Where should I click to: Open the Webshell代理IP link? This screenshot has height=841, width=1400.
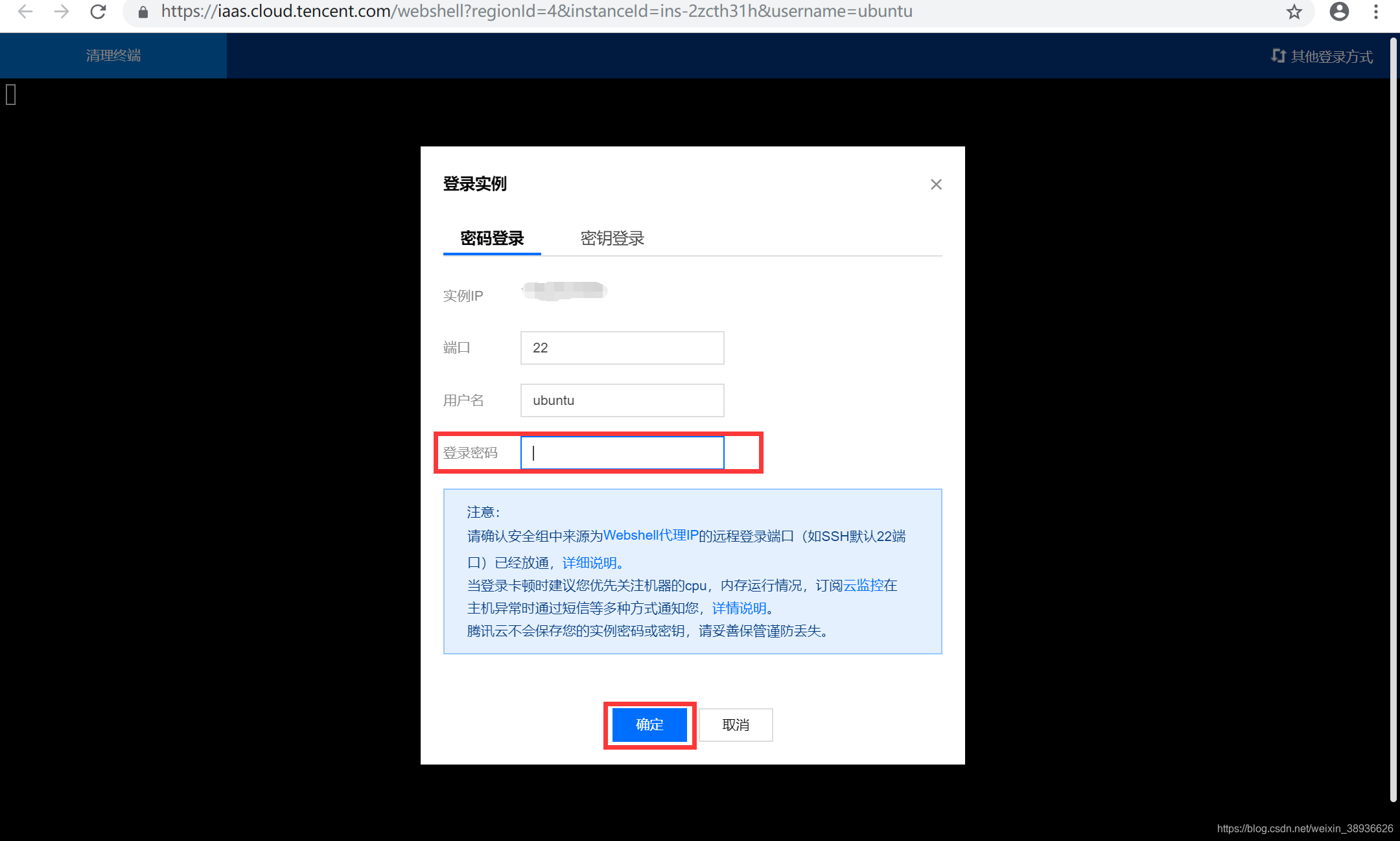tap(651, 536)
